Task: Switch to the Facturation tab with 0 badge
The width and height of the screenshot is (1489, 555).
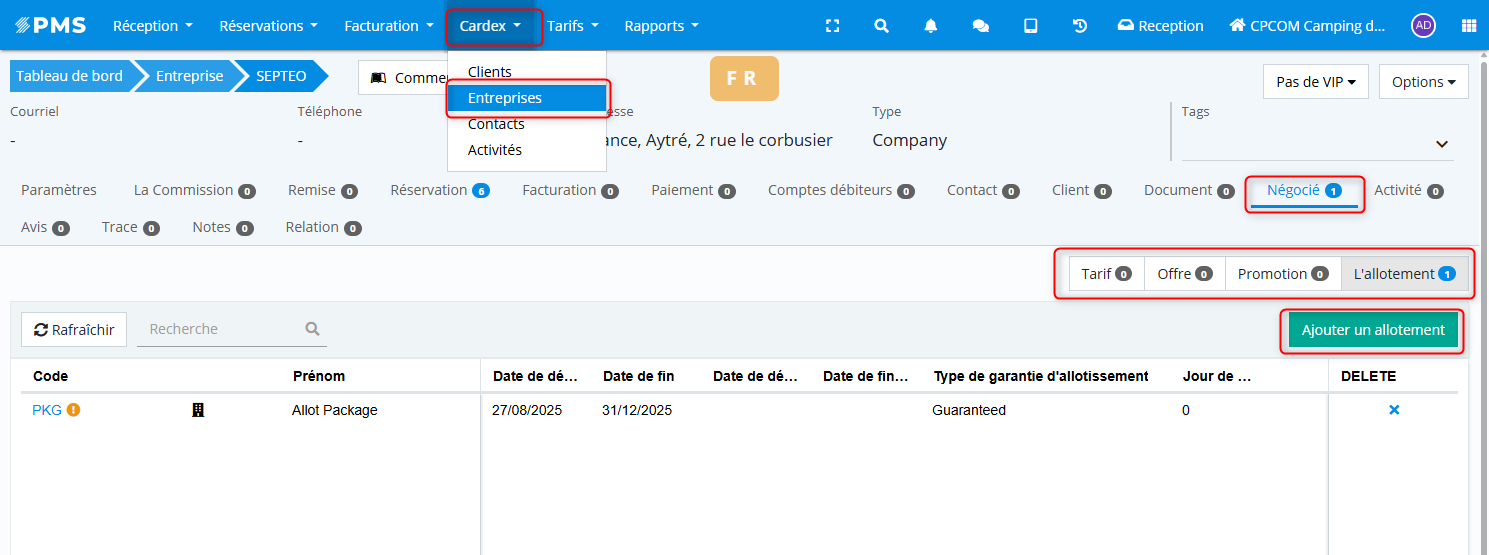Action: 569,190
